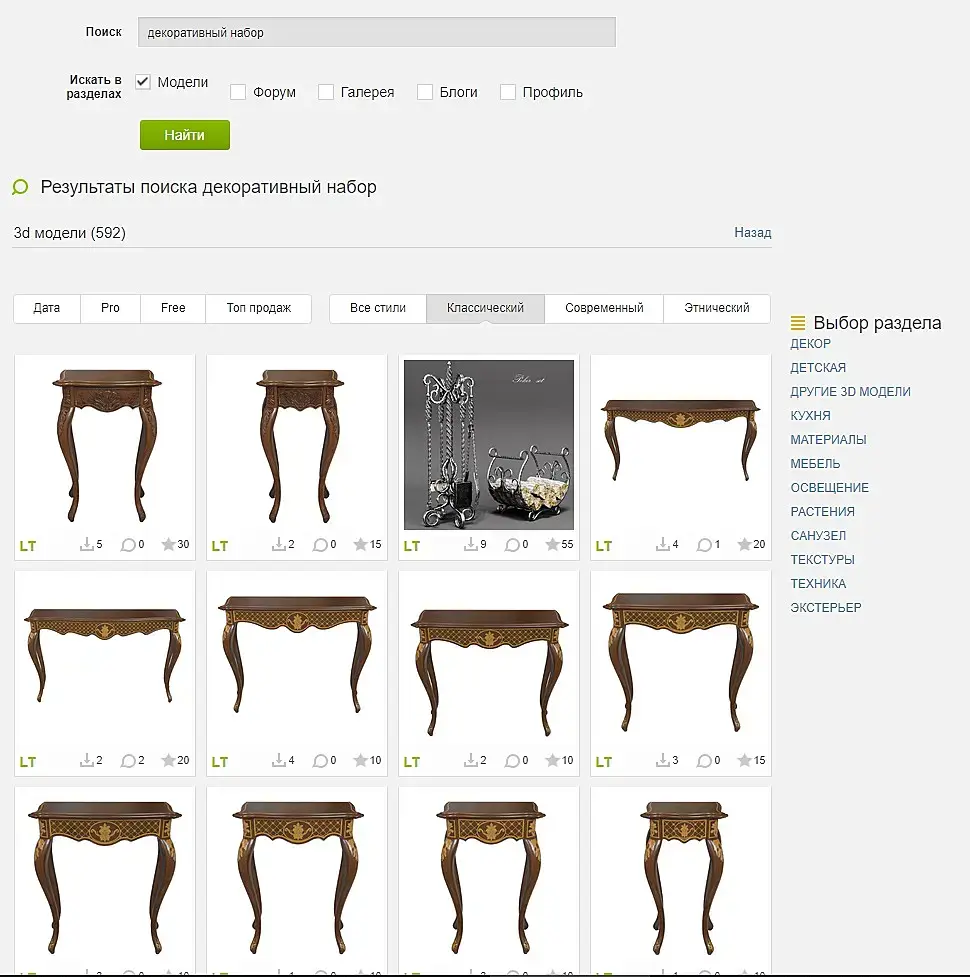
Task: Click the comment icon showing 1 on the wide console table
Action: (704, 545)
